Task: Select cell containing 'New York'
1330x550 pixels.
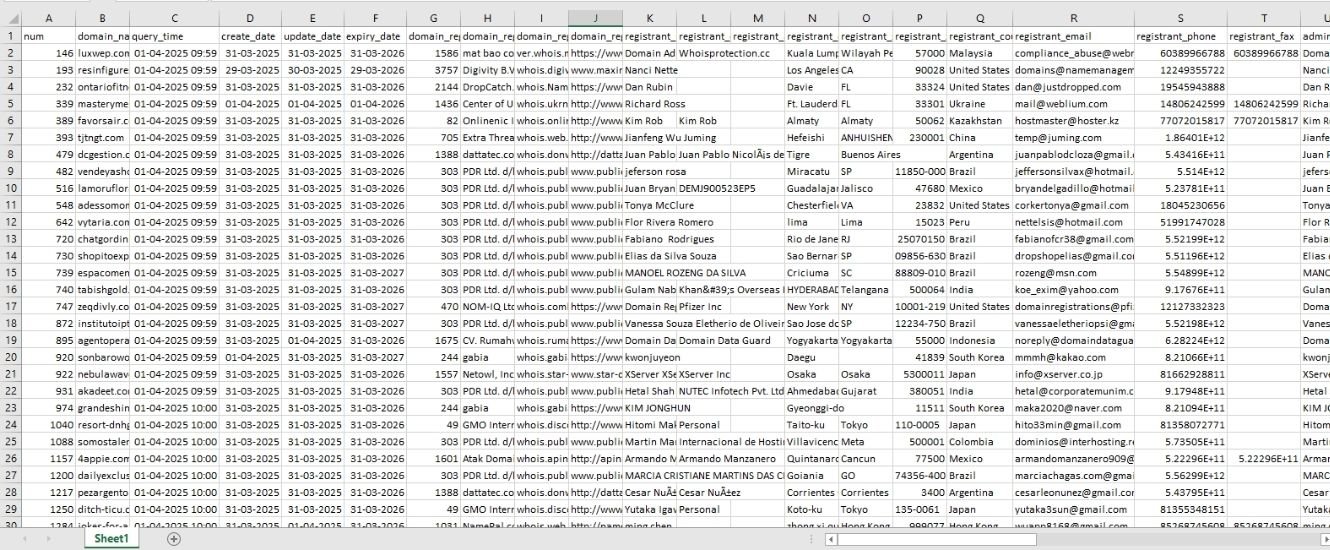Action: pyautogui.click(x=811, y=307)
